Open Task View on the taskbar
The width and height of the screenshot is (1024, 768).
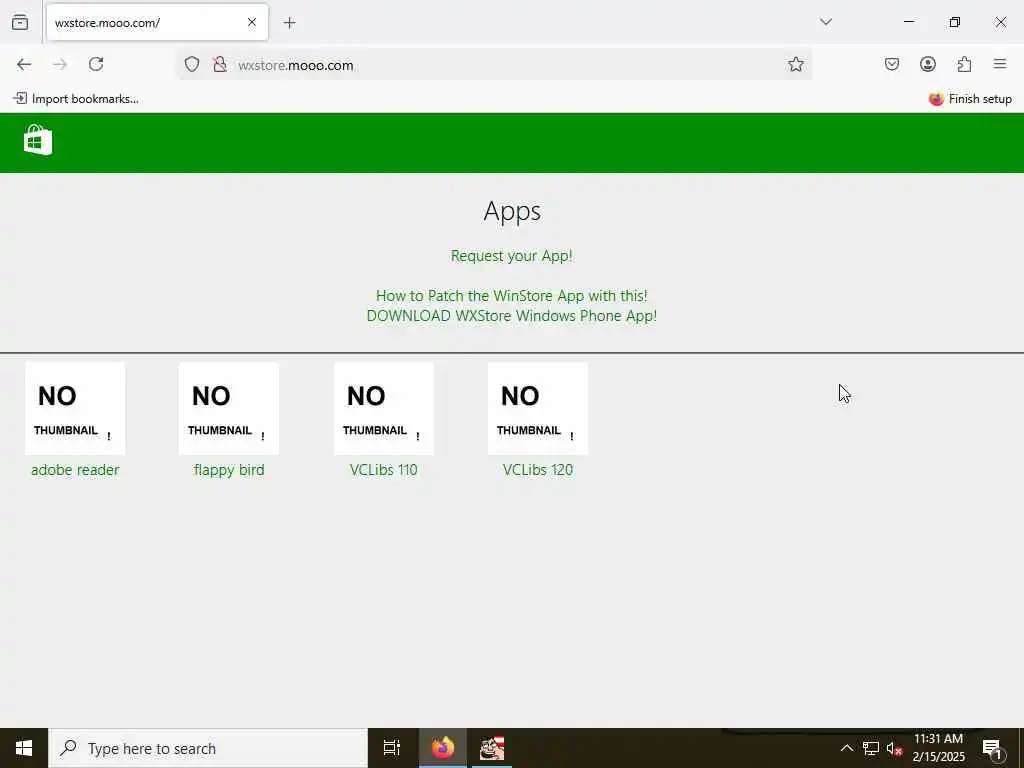pyautogui.click(x=392, y=748)
